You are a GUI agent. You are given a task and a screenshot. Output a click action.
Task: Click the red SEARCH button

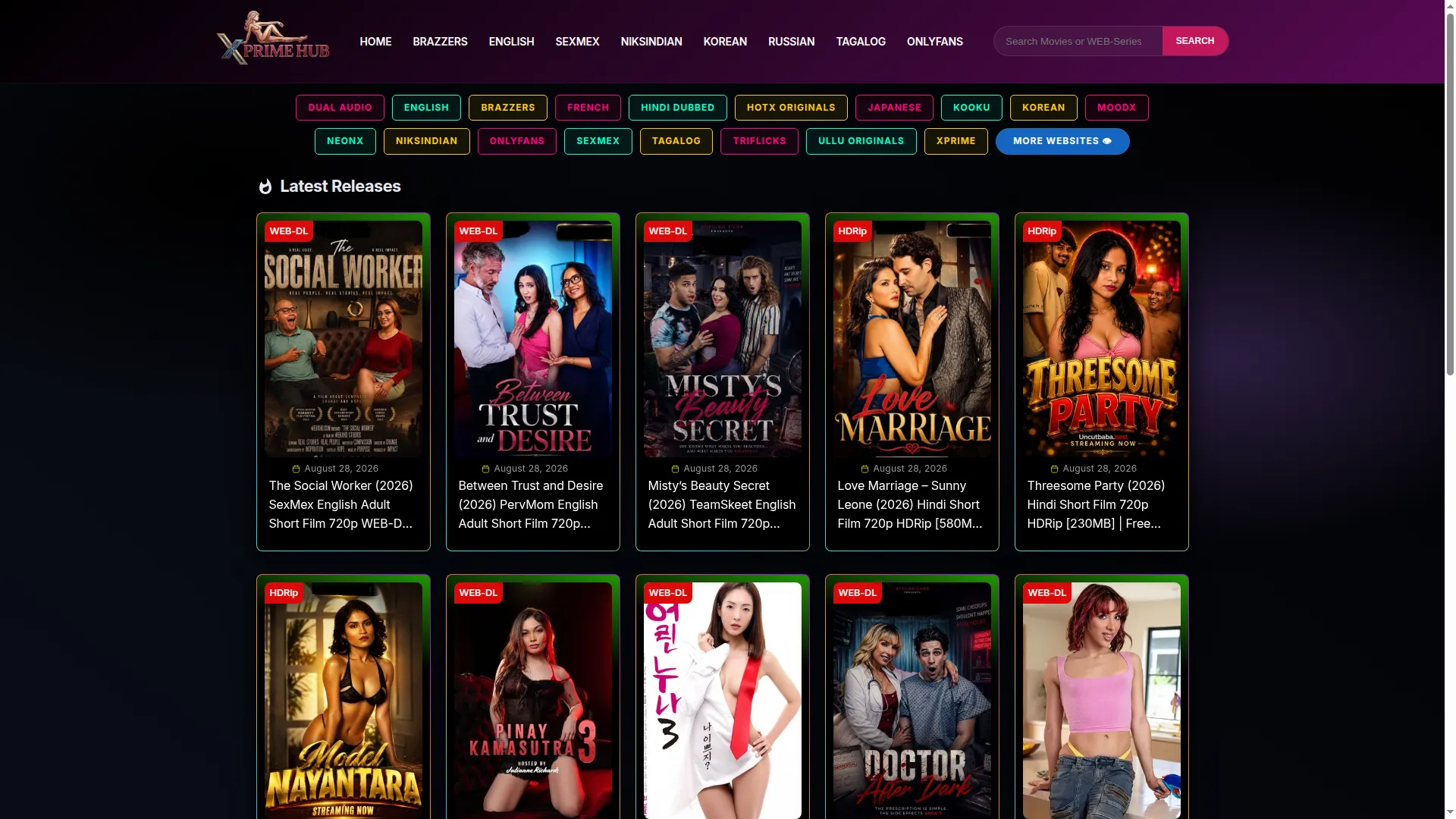(x=1195, y=41)
